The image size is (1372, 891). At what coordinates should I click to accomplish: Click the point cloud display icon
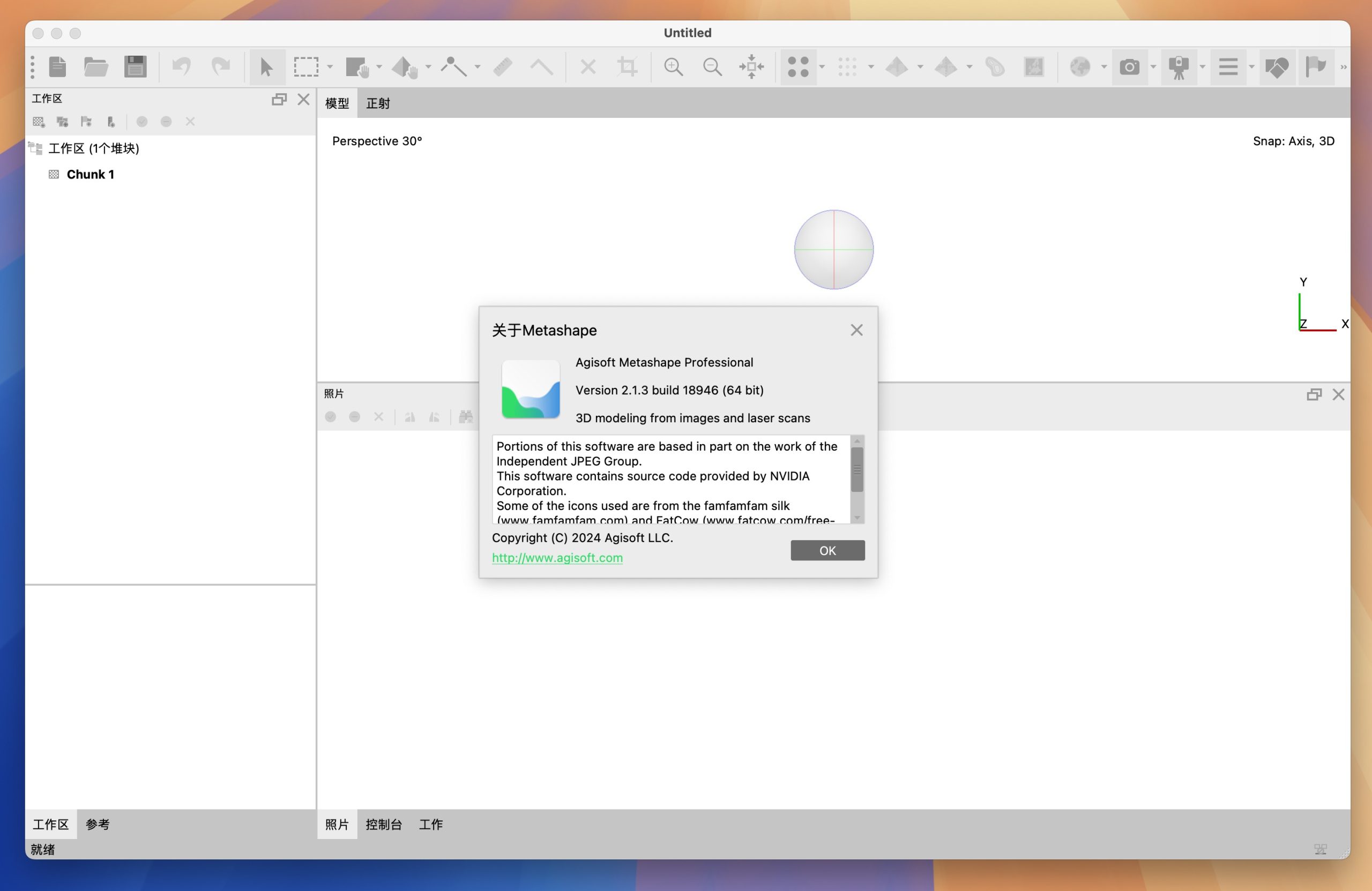847,67
